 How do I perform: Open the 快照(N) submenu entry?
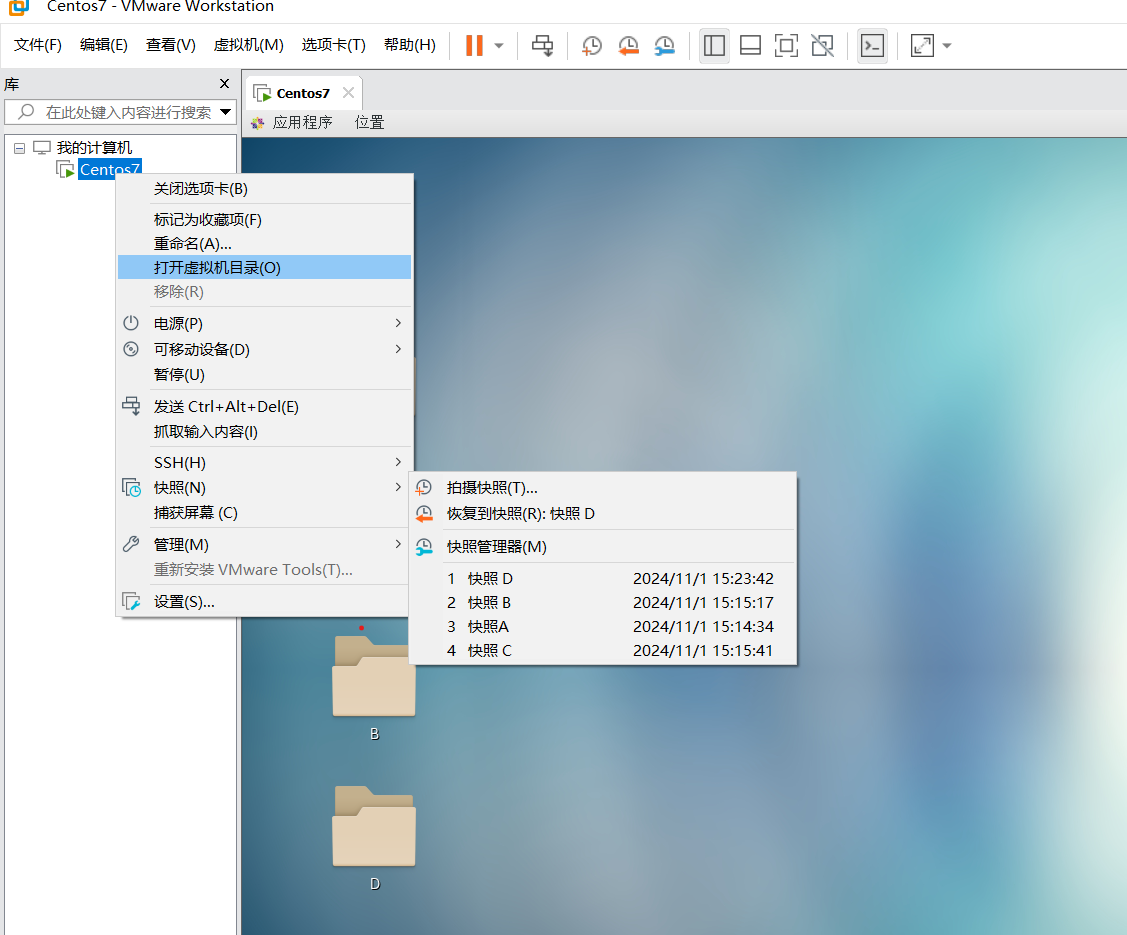tap(264, 488)
